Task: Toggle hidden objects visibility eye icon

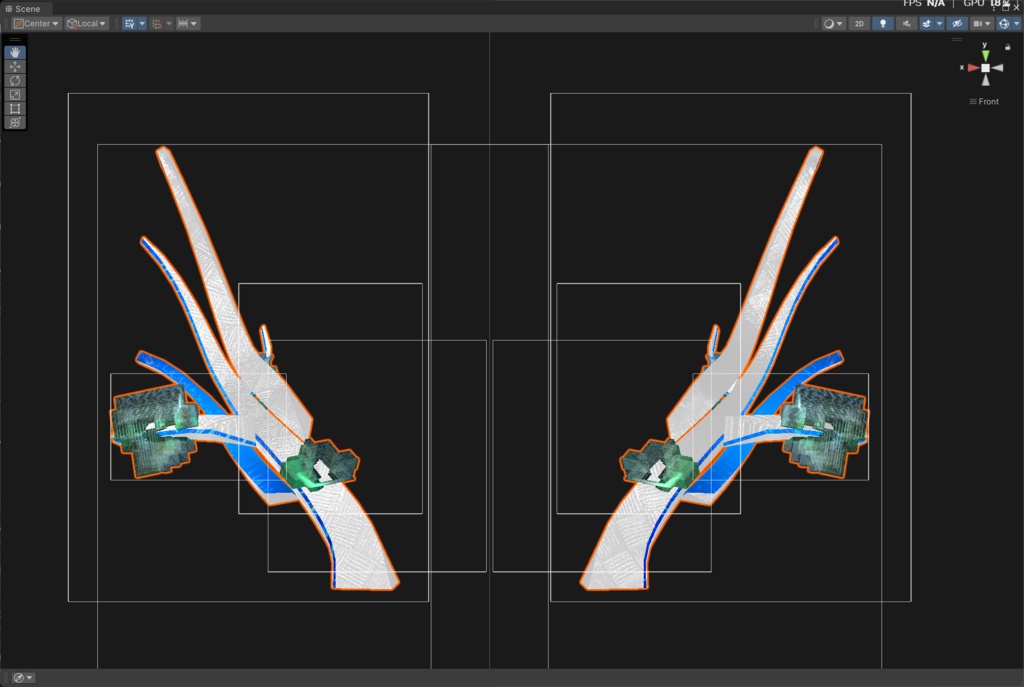Action: pyautogui.click(x=957, y=24)
